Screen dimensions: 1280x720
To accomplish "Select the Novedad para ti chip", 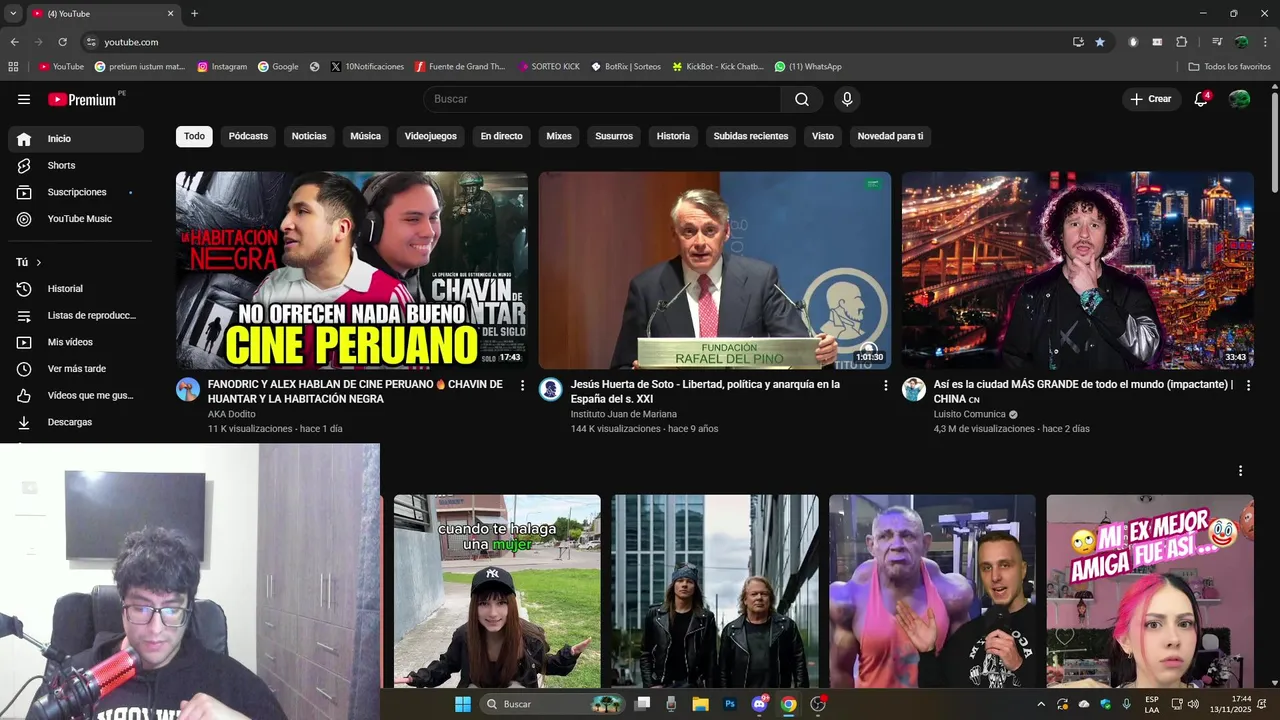I will click(890, 136).
